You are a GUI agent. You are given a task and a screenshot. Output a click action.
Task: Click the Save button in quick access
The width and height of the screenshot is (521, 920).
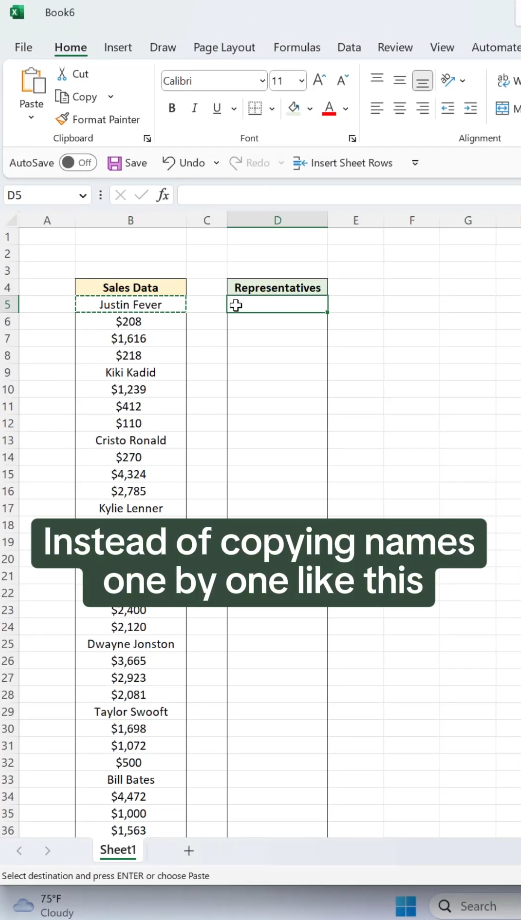tap(127, 163)
